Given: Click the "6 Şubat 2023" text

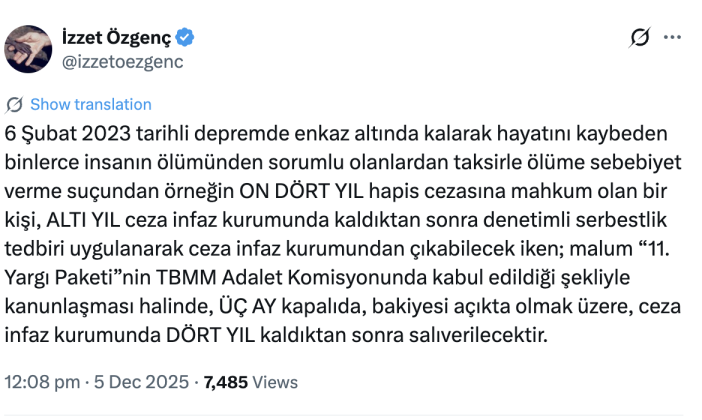Looking at the screenshot, I should tap(60, 133).
